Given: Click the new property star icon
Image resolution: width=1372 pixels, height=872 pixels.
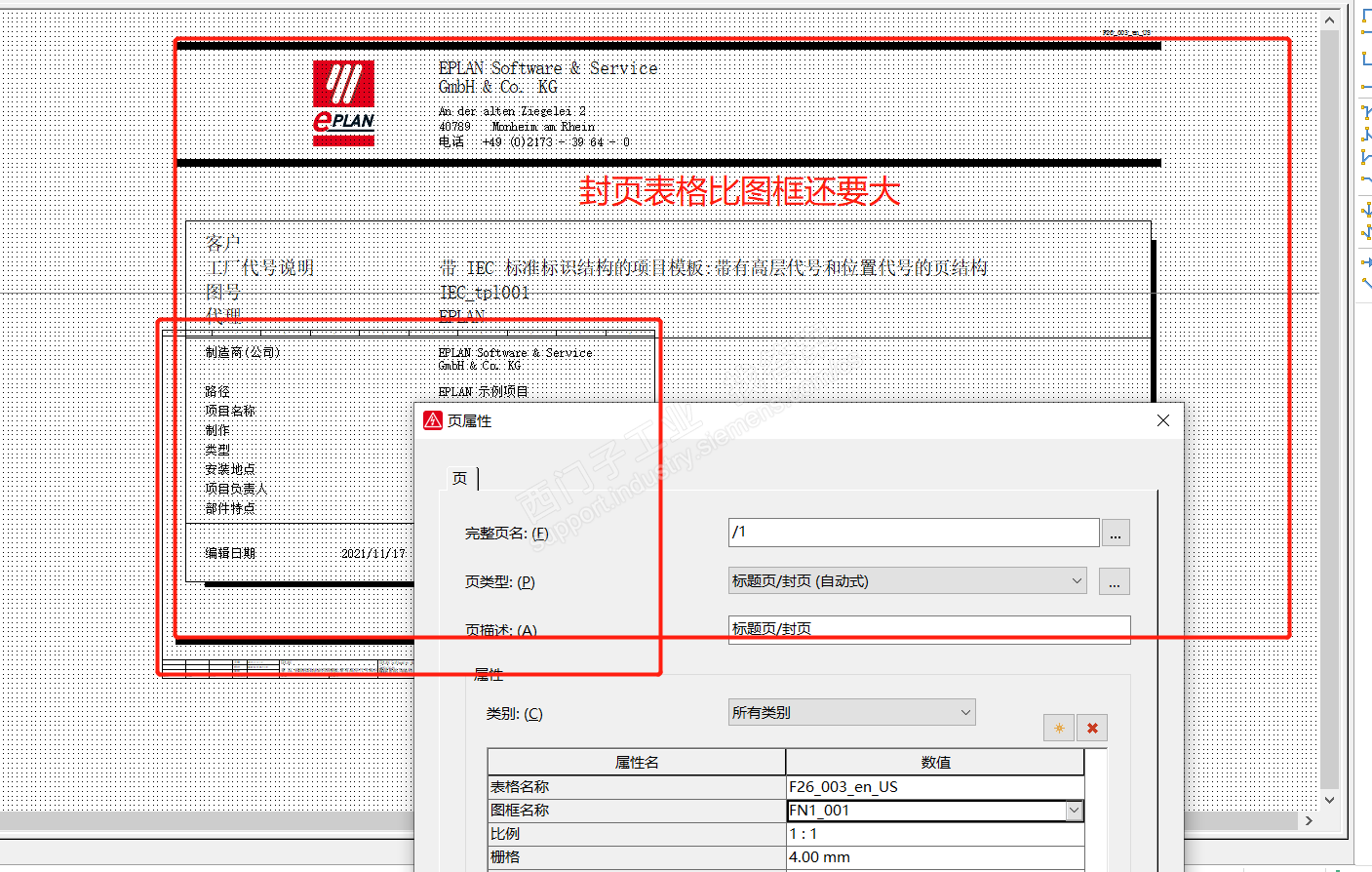Looking at the screenshot, I should [1059, 728].
